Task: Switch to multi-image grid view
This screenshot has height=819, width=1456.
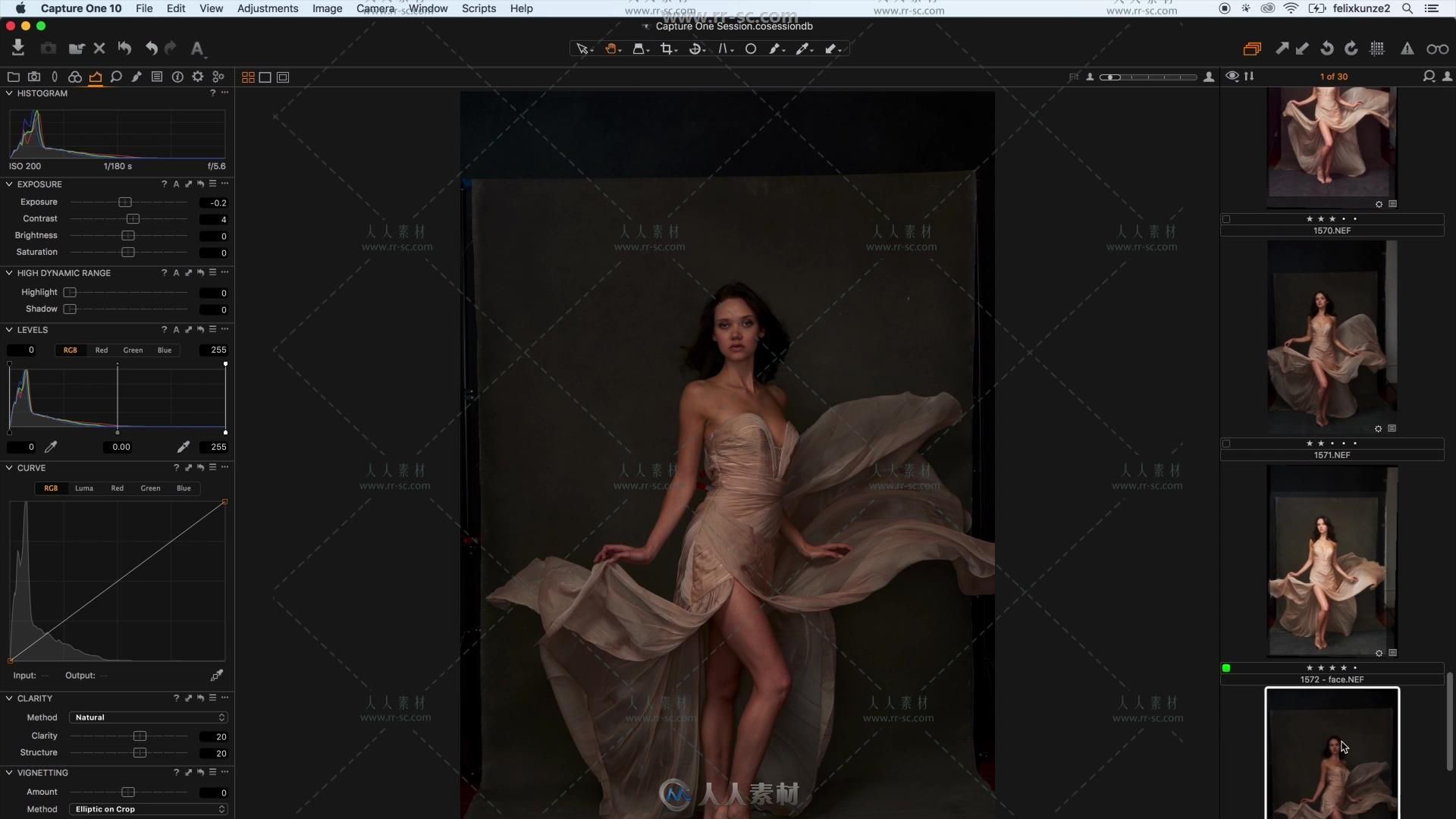Action: [x=248, y=77]
